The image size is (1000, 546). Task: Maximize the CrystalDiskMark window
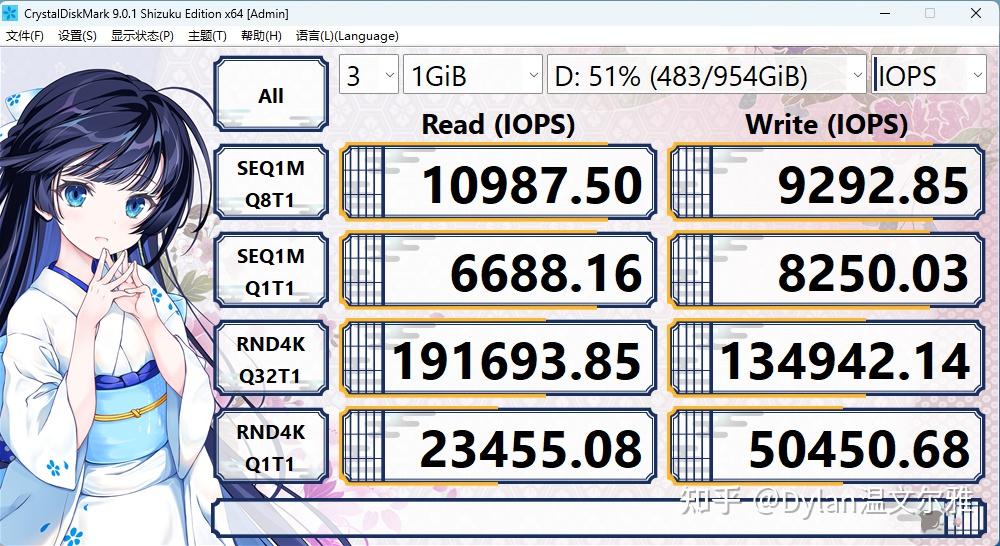click(x=930, y=13)
